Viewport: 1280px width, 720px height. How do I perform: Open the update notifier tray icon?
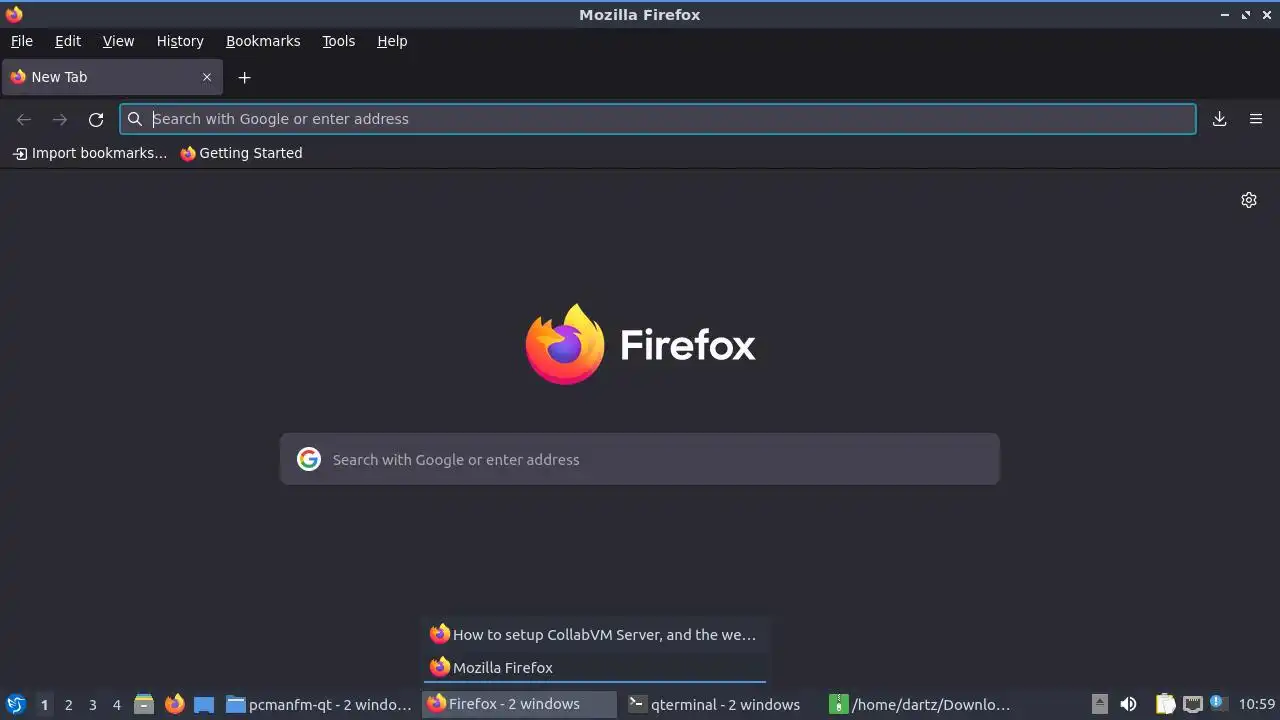point(1217,704)
